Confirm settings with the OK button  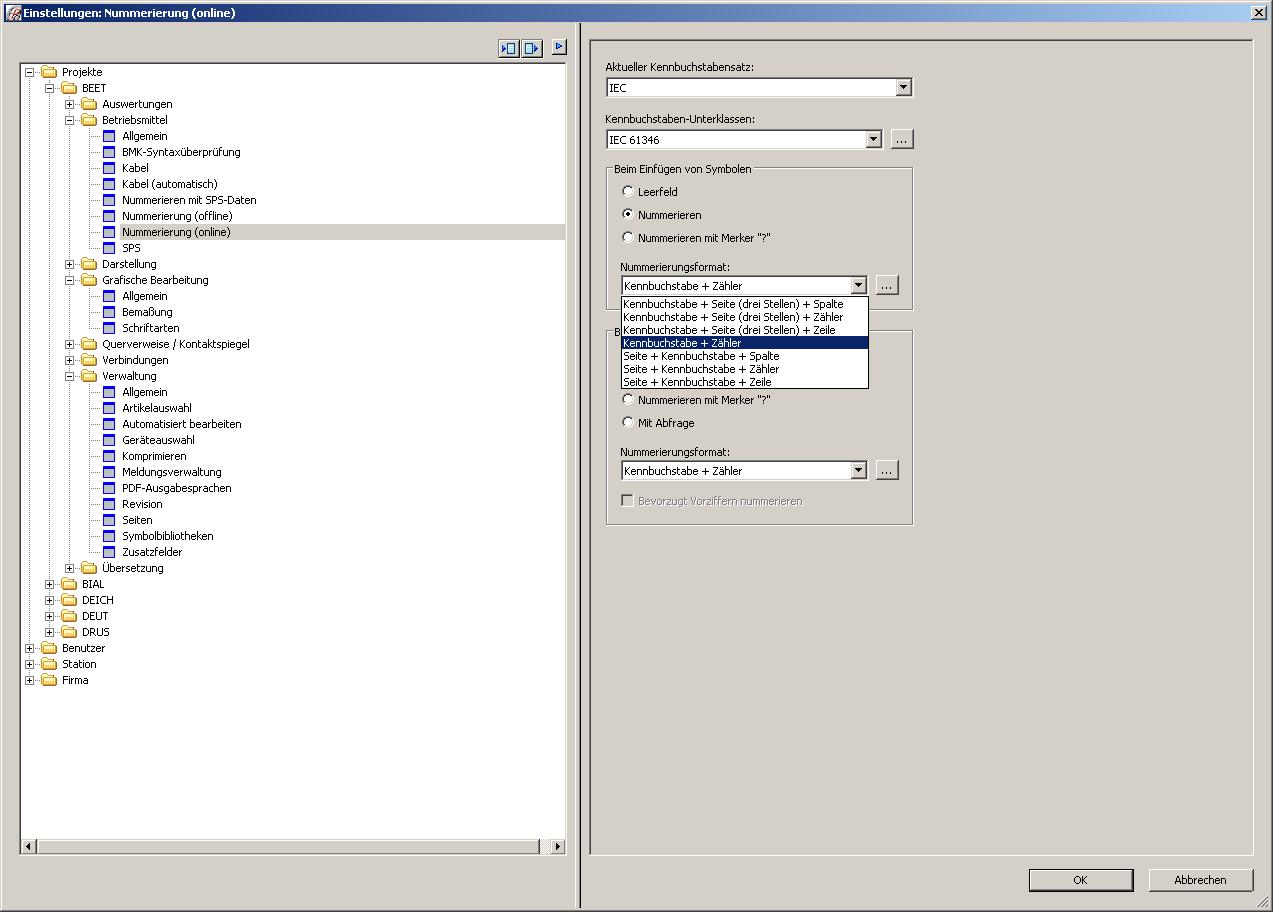point(1080,880)
